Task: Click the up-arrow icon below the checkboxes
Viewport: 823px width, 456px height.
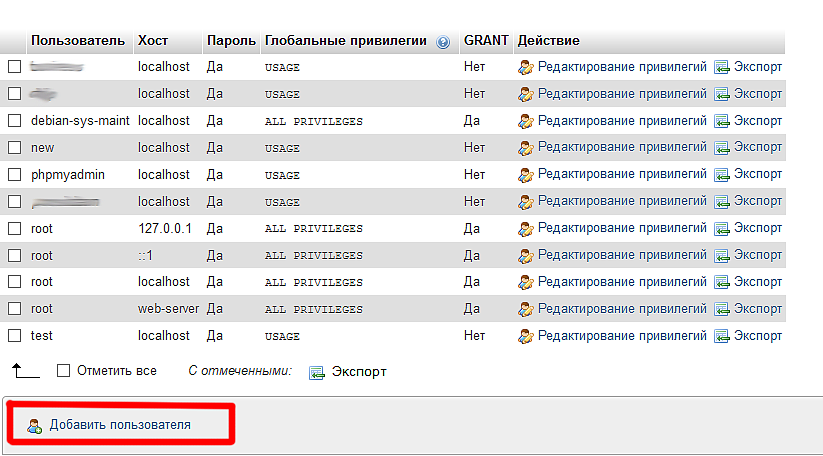Action: pyautogui.click(x=24, y=371)
